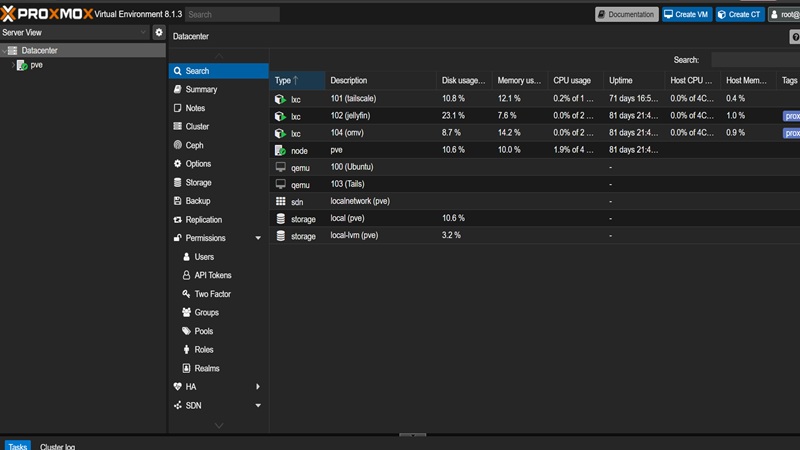This screenshot has width=800, height=450.
Task: Click the HA heartbeat icon
Action: point(178,387)
